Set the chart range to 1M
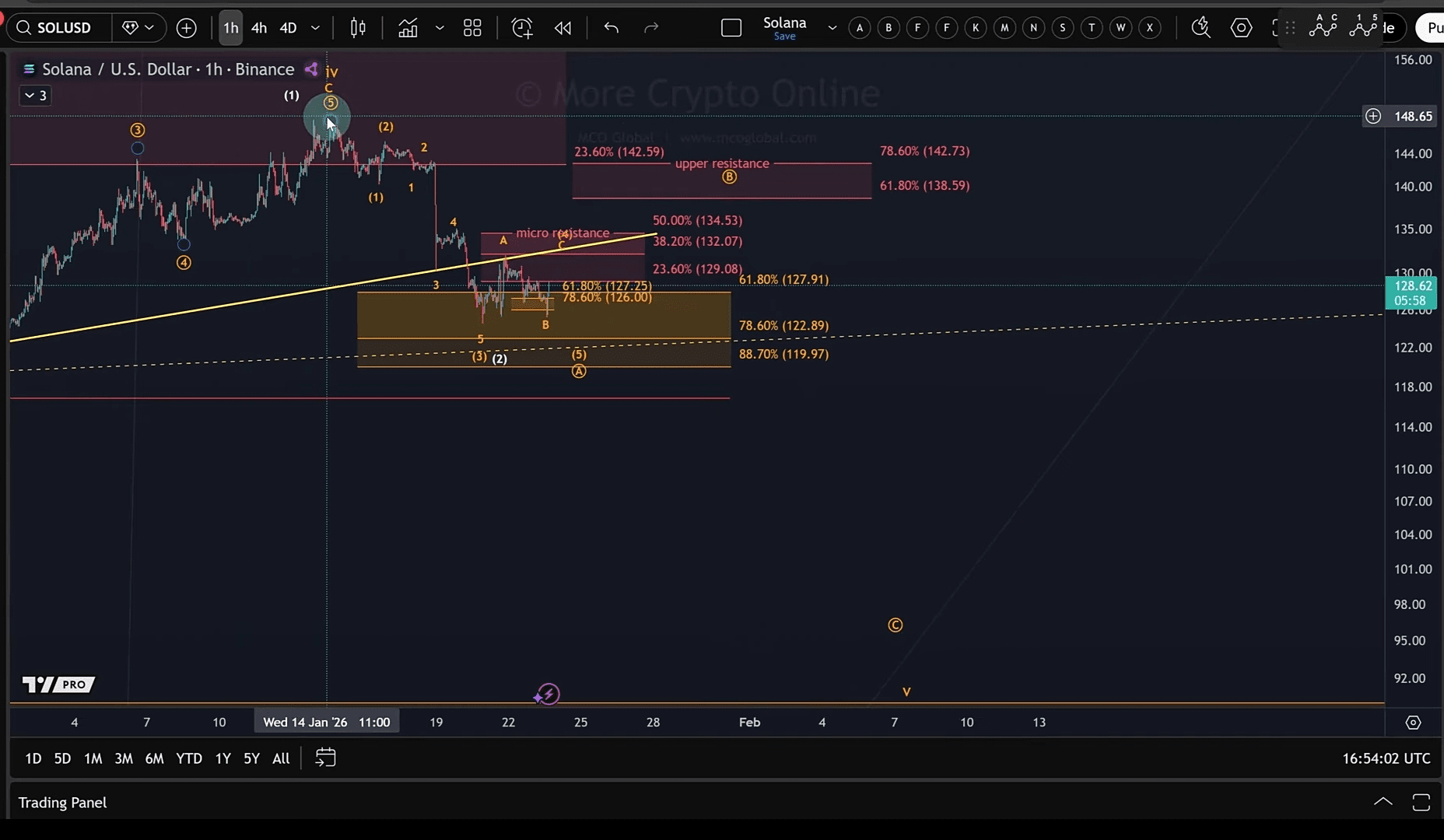This screenshot has width=1444, height=840. [93, 758]
